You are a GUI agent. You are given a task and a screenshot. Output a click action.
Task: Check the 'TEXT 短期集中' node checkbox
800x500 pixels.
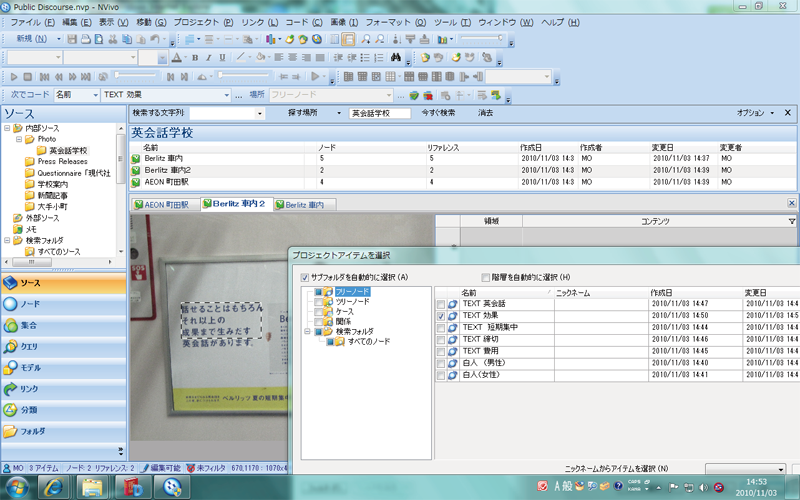point(441,328)
